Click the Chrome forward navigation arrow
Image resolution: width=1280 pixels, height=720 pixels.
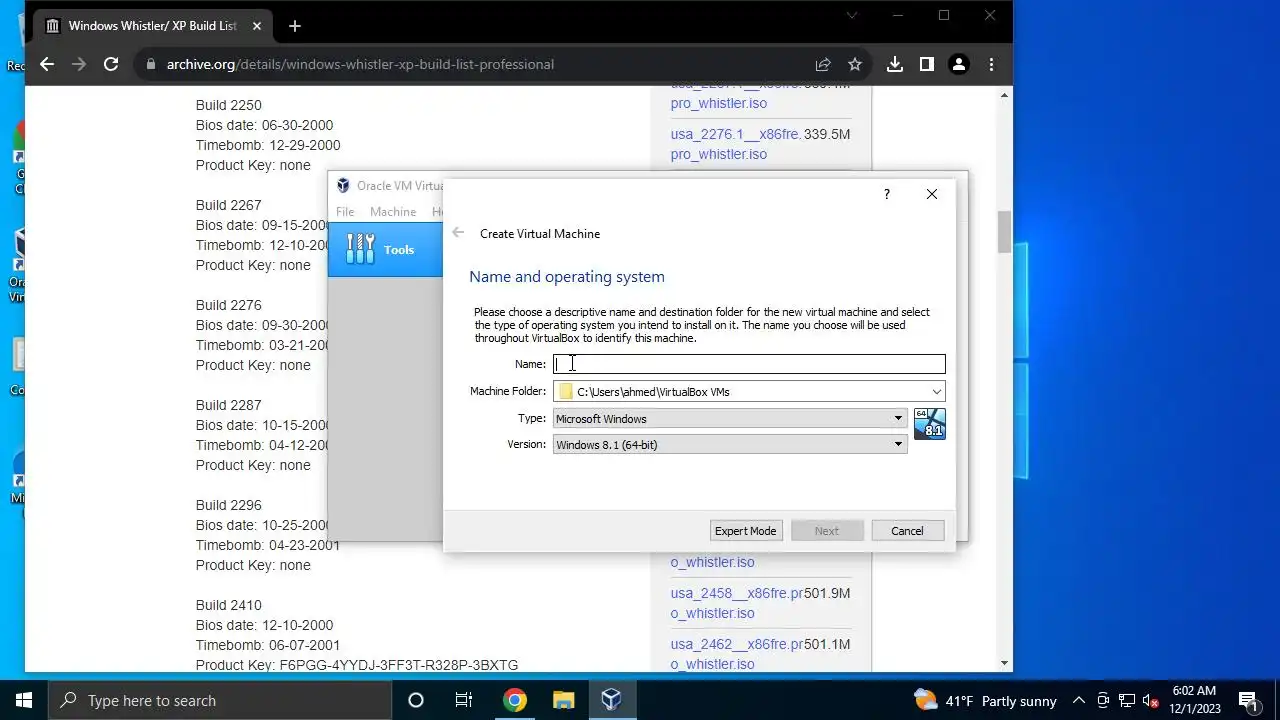coord(79,64)
